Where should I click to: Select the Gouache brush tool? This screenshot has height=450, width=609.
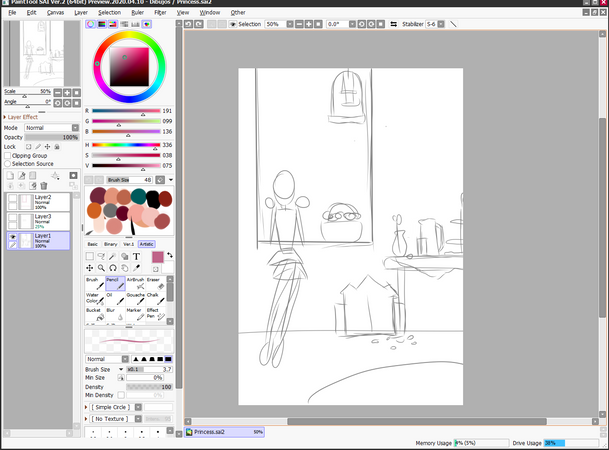pos(136,299)
